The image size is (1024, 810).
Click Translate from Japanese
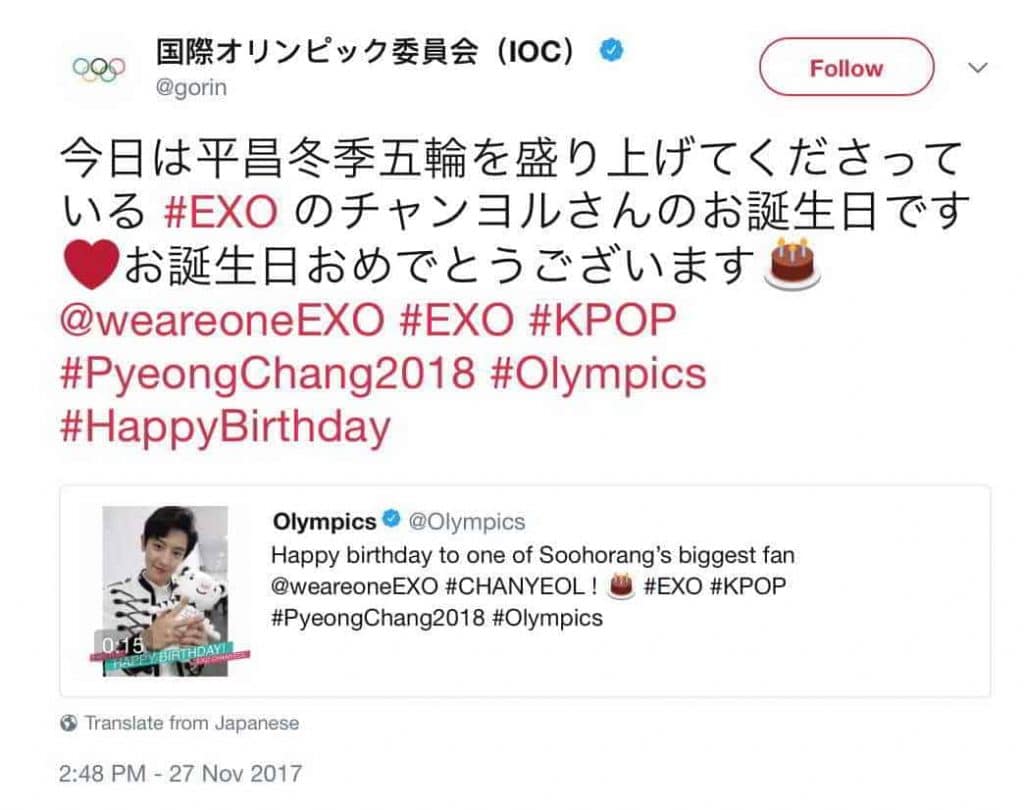191,722
